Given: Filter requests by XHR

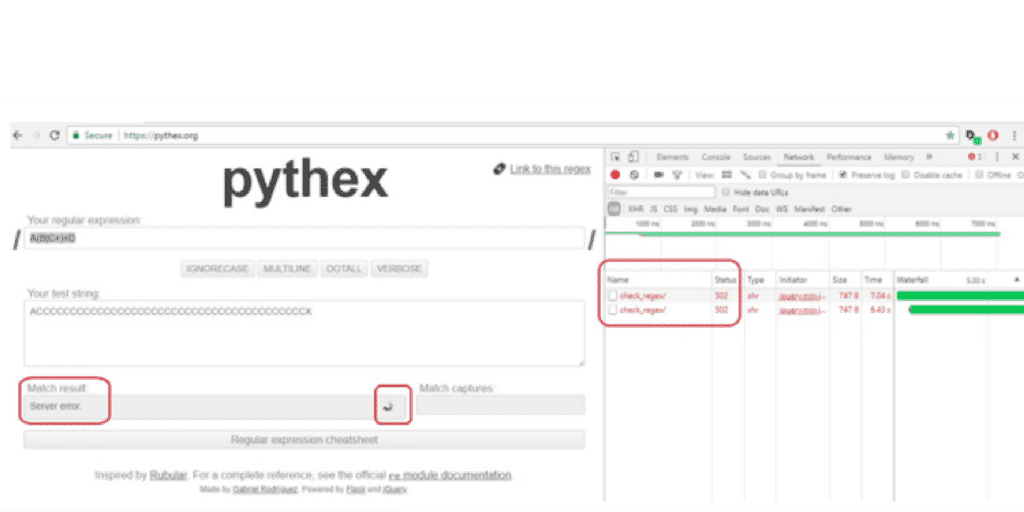Looking at the screenshot, I should tap(635, 210).
